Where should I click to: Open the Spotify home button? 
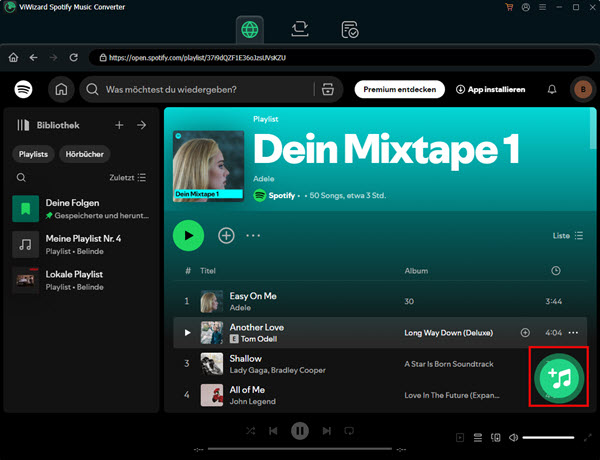61,89
